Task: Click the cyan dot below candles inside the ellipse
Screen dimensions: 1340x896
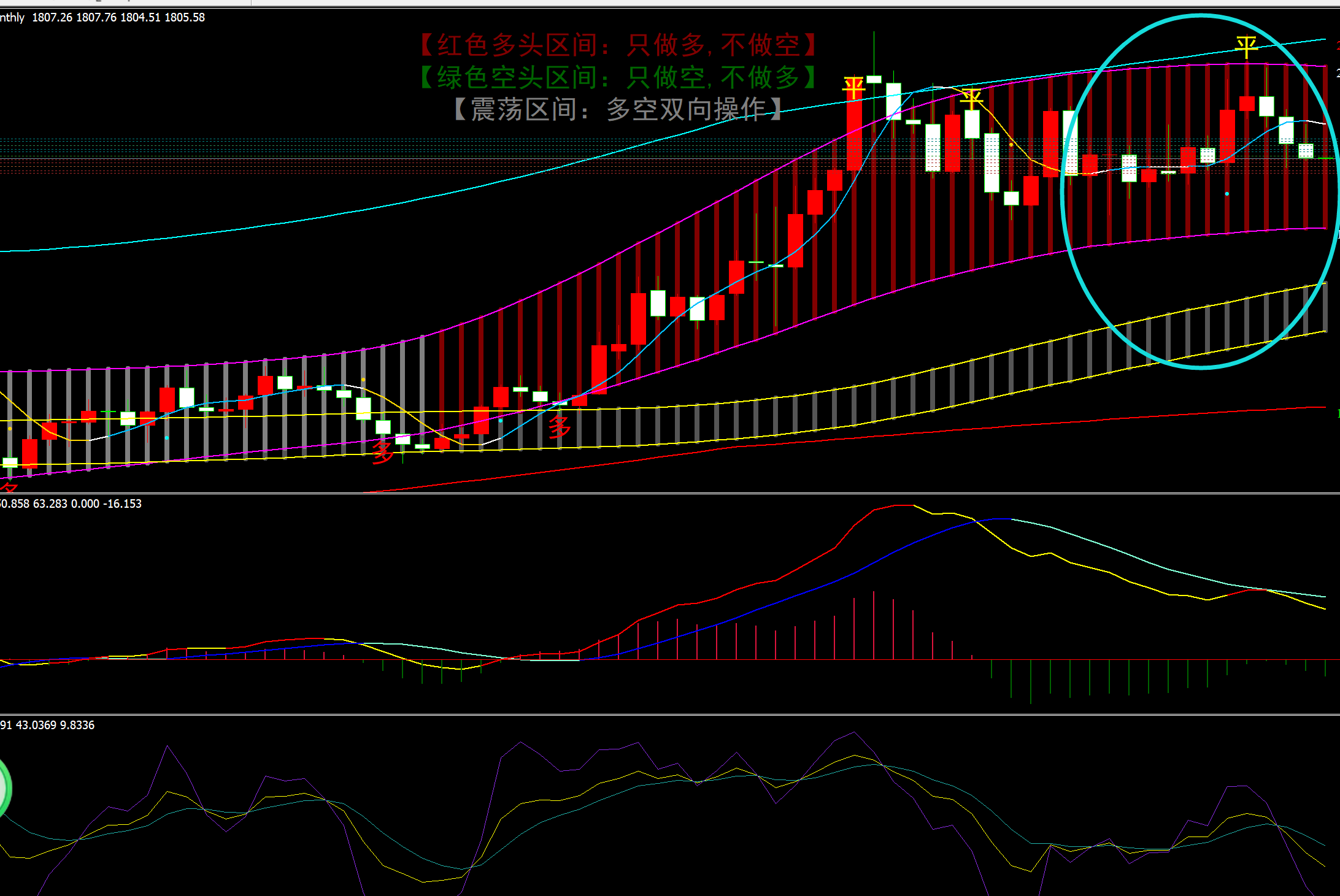Action: 1226,194
